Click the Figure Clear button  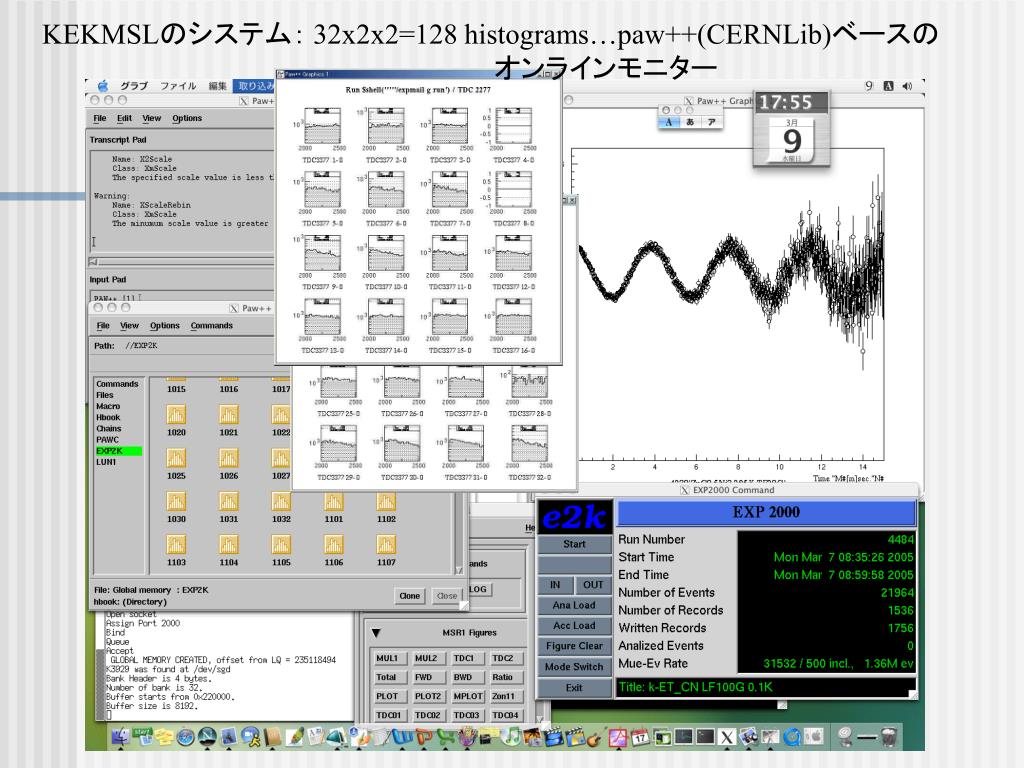575,646
